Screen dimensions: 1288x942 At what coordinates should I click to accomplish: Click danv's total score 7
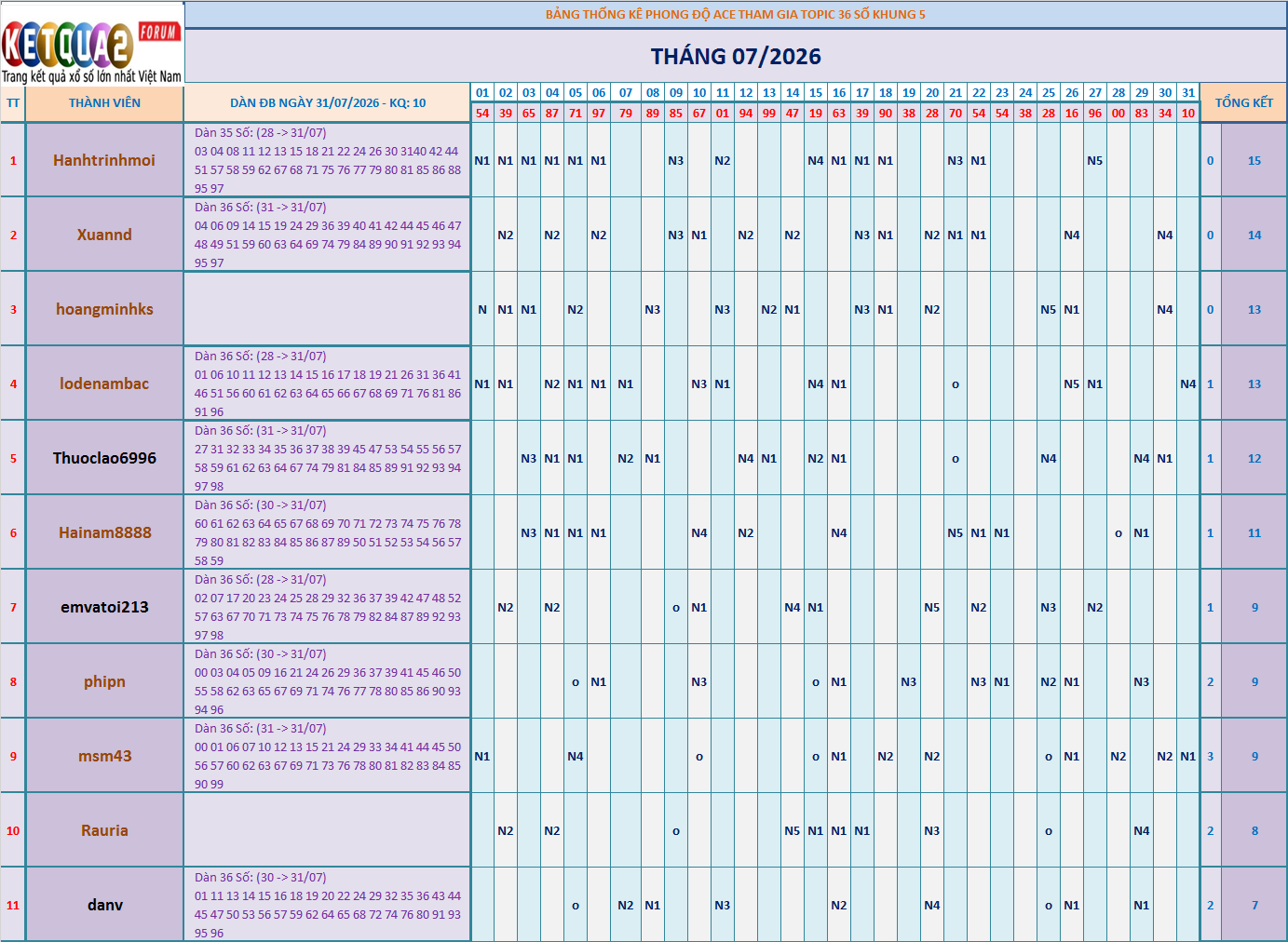[1254, 905]
